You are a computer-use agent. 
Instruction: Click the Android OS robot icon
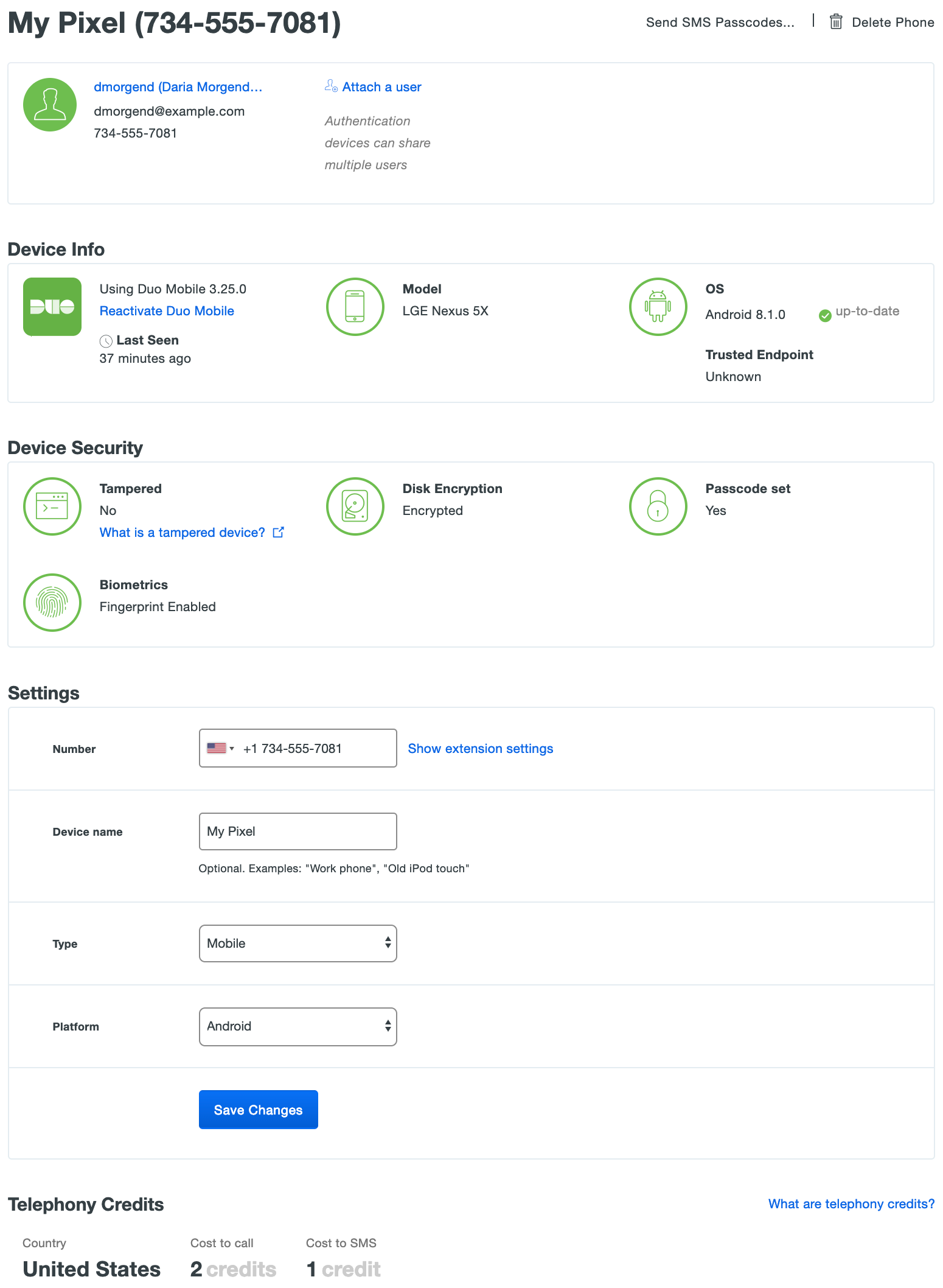pyautogui.click(x=658, y=307)
